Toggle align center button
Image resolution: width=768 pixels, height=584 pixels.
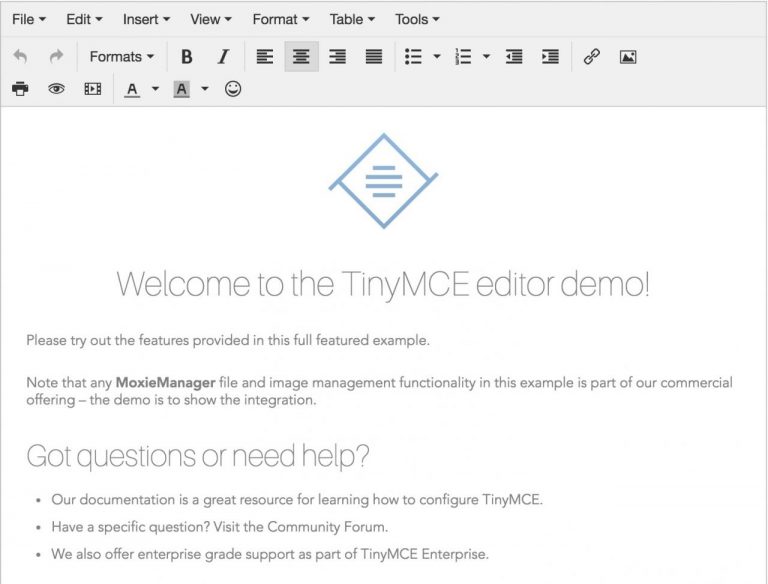click(x=301, y=57)
